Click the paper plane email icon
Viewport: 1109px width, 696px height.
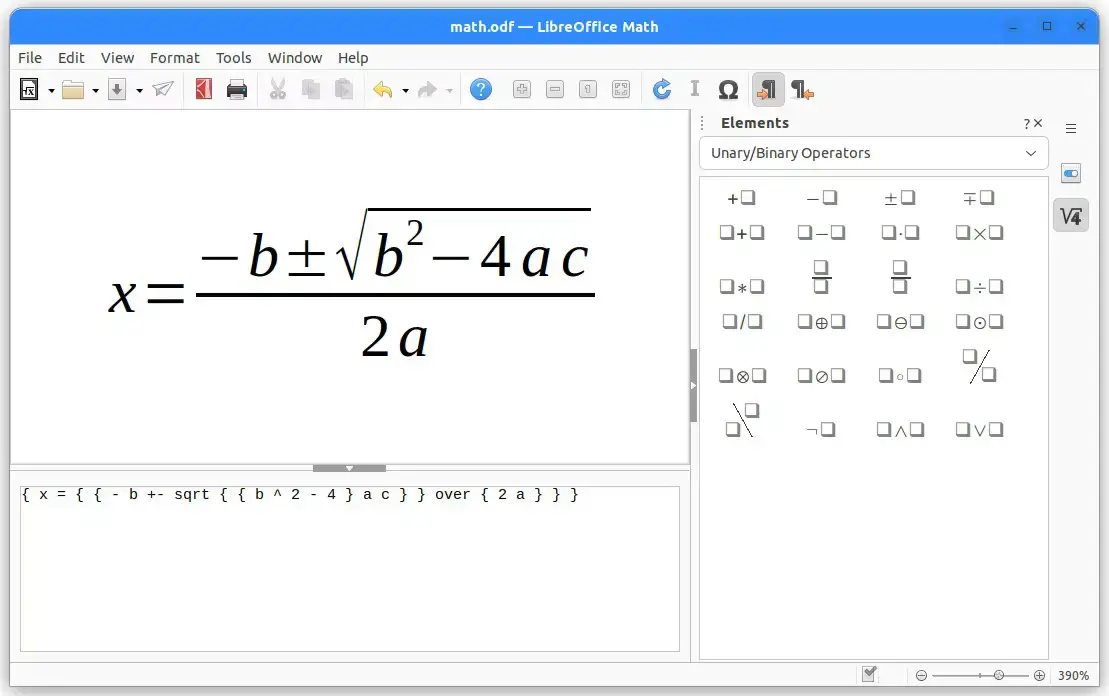click(163, 89)
